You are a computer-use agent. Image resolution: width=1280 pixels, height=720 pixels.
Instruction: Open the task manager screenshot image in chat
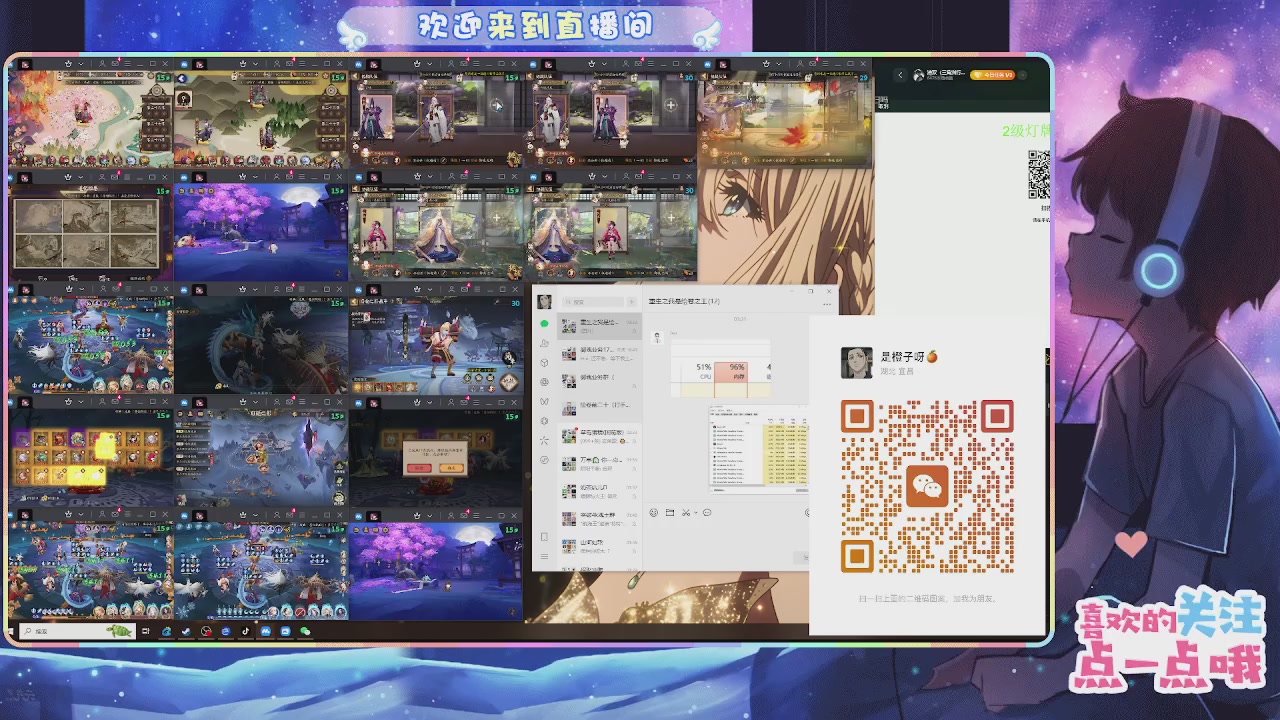(x=758, y=449)
